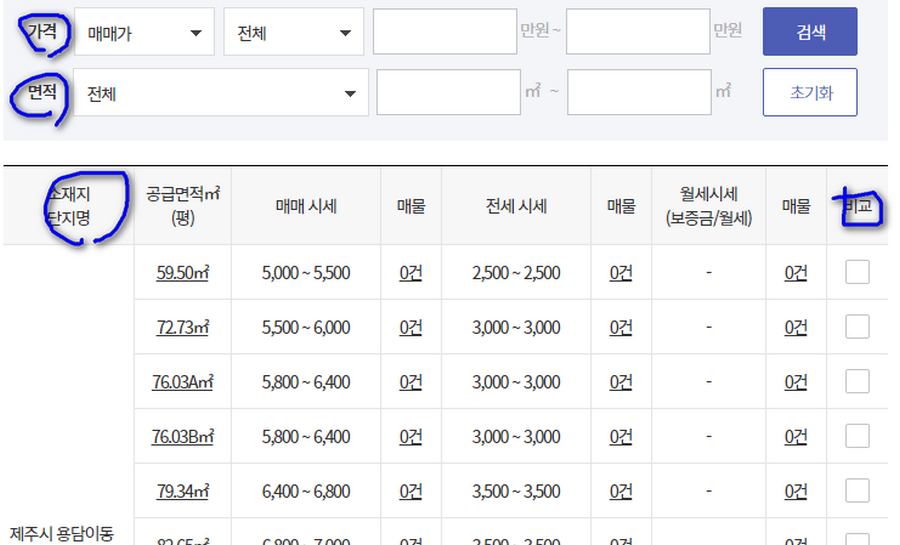This screenshot has width=900, height=545.
Task: Open 전세 매물 0건 link in 79.34㎡ row
Action: click(620, 491)
